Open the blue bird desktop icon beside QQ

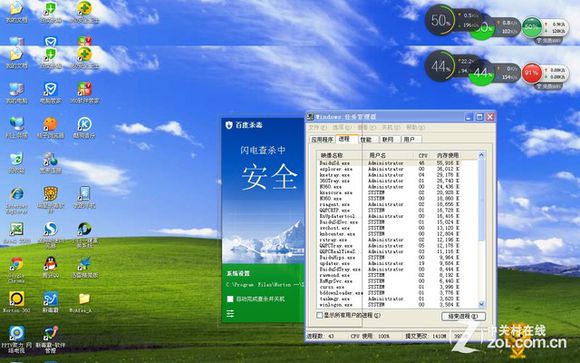[85, 264]
